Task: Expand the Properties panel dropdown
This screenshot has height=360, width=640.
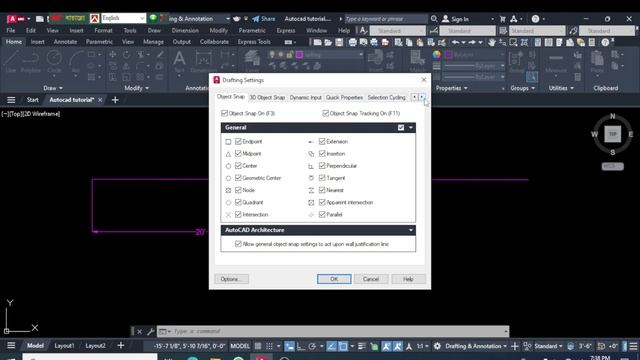Action: pyautogui.click(x=451, y=88)
